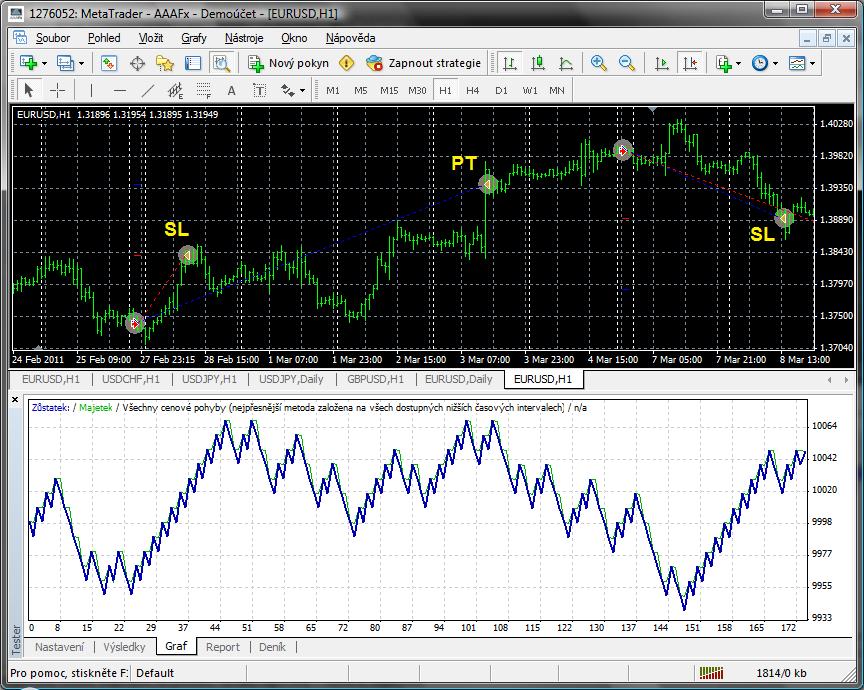Switch to the USDCHF,H1 chart tab

point(131,379)
